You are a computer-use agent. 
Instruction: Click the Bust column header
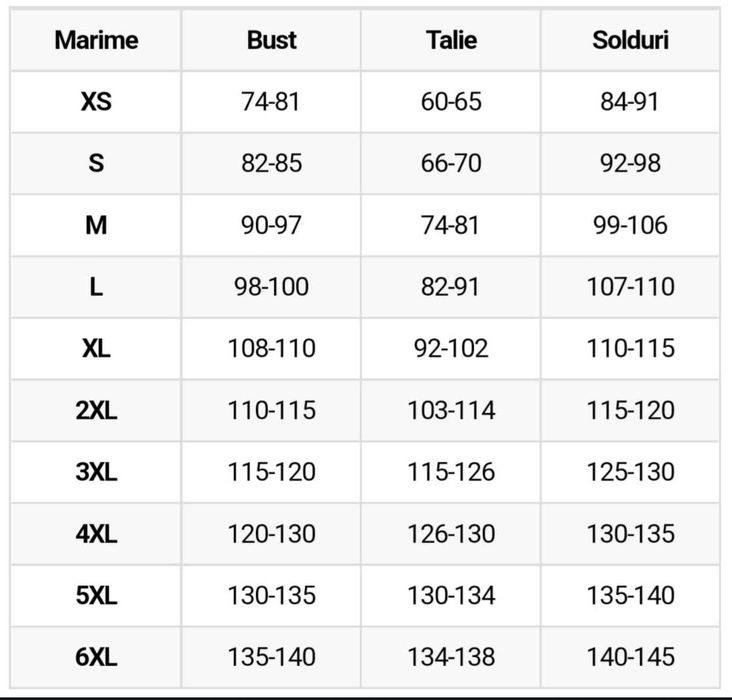coord(271,41)
